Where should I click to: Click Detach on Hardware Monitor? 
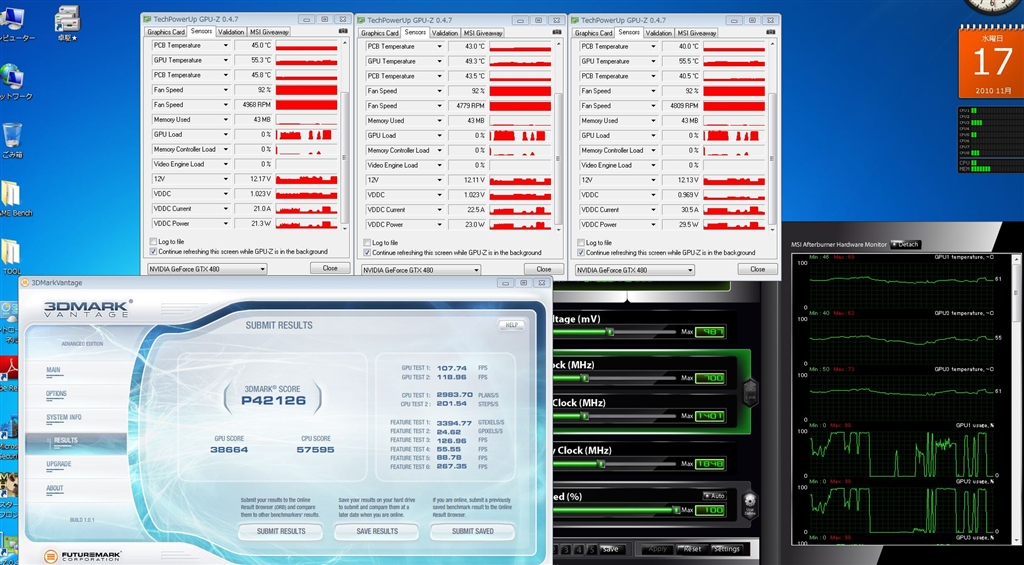click(x=906, y=244)
